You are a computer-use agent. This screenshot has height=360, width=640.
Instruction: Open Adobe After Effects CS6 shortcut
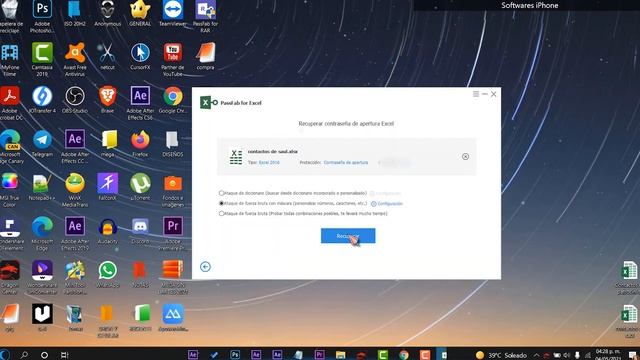(x=140, y=103)
